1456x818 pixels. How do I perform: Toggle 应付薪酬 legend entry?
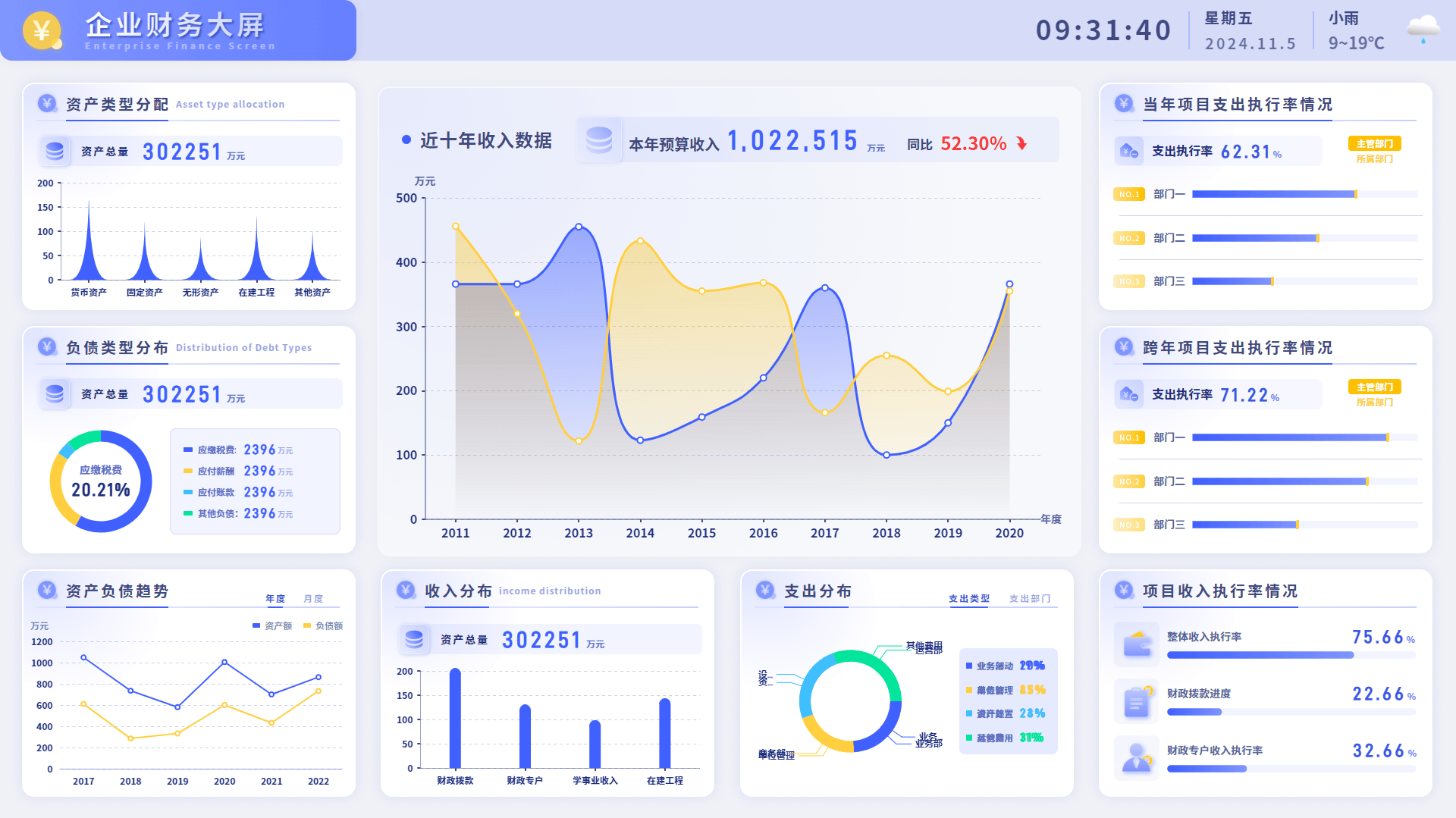point(209,471)
